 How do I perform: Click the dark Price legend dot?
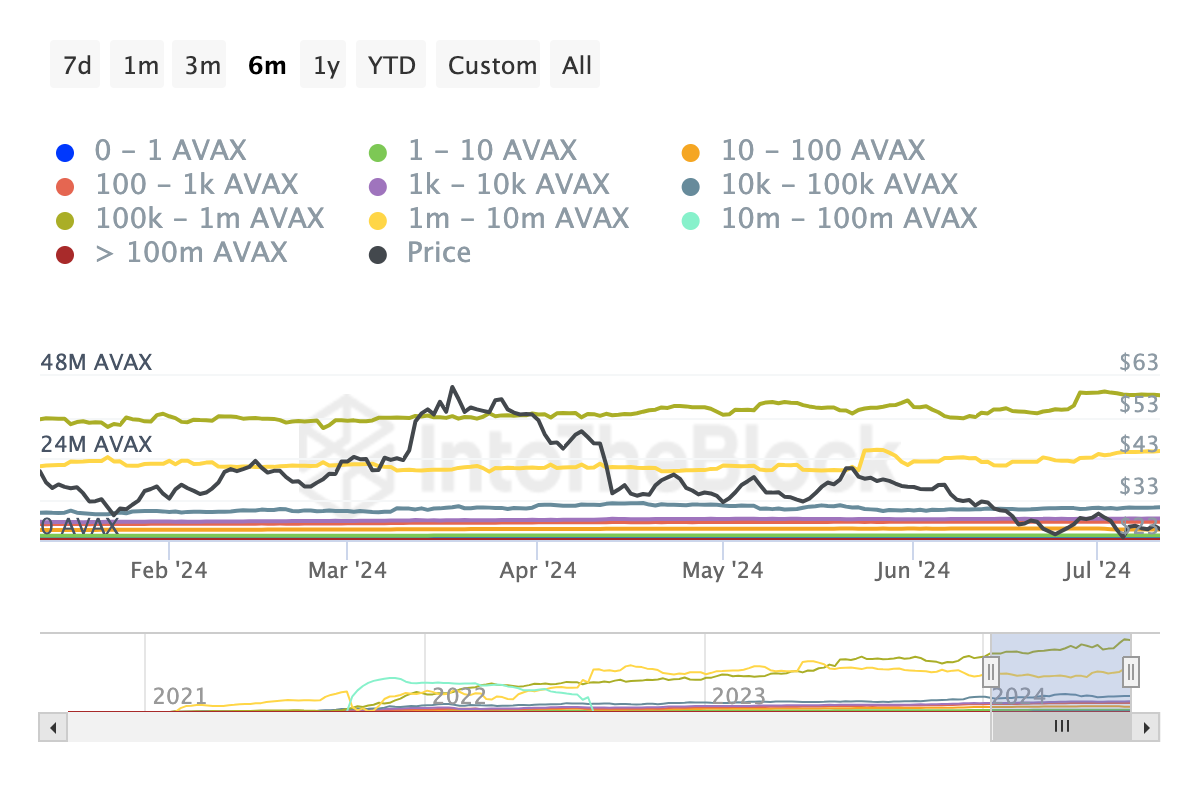click(378, 254)
